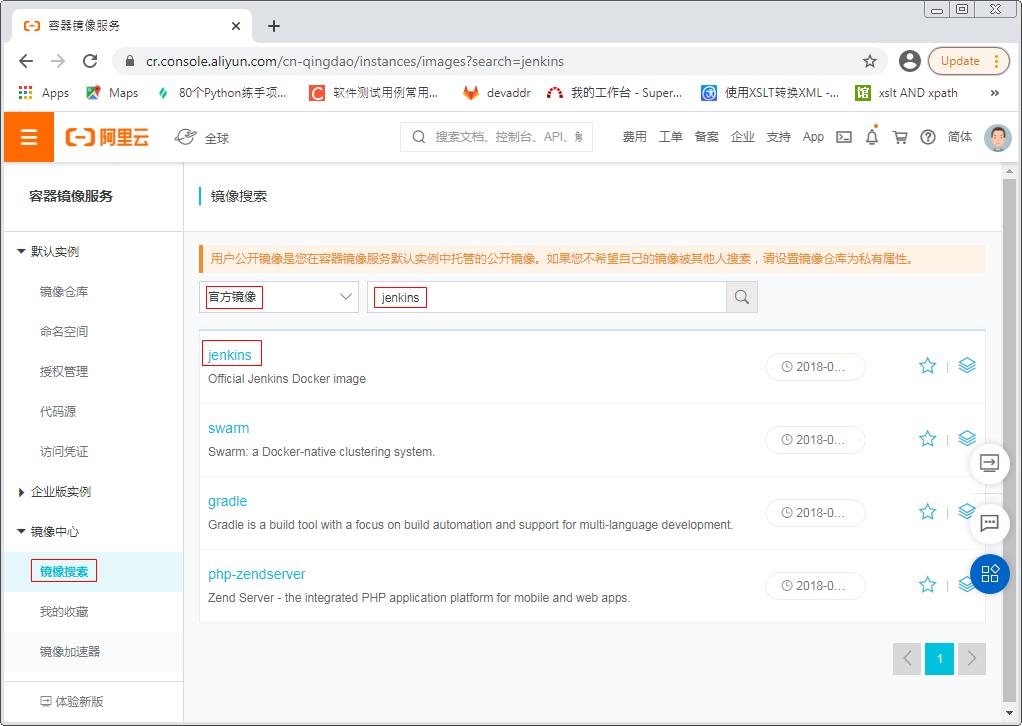The width and height of the screenshot is (1022, 726).
Task: Open the 官方镜像 image type dropdown
Action: pyautogui.click(x=279, y=297)
